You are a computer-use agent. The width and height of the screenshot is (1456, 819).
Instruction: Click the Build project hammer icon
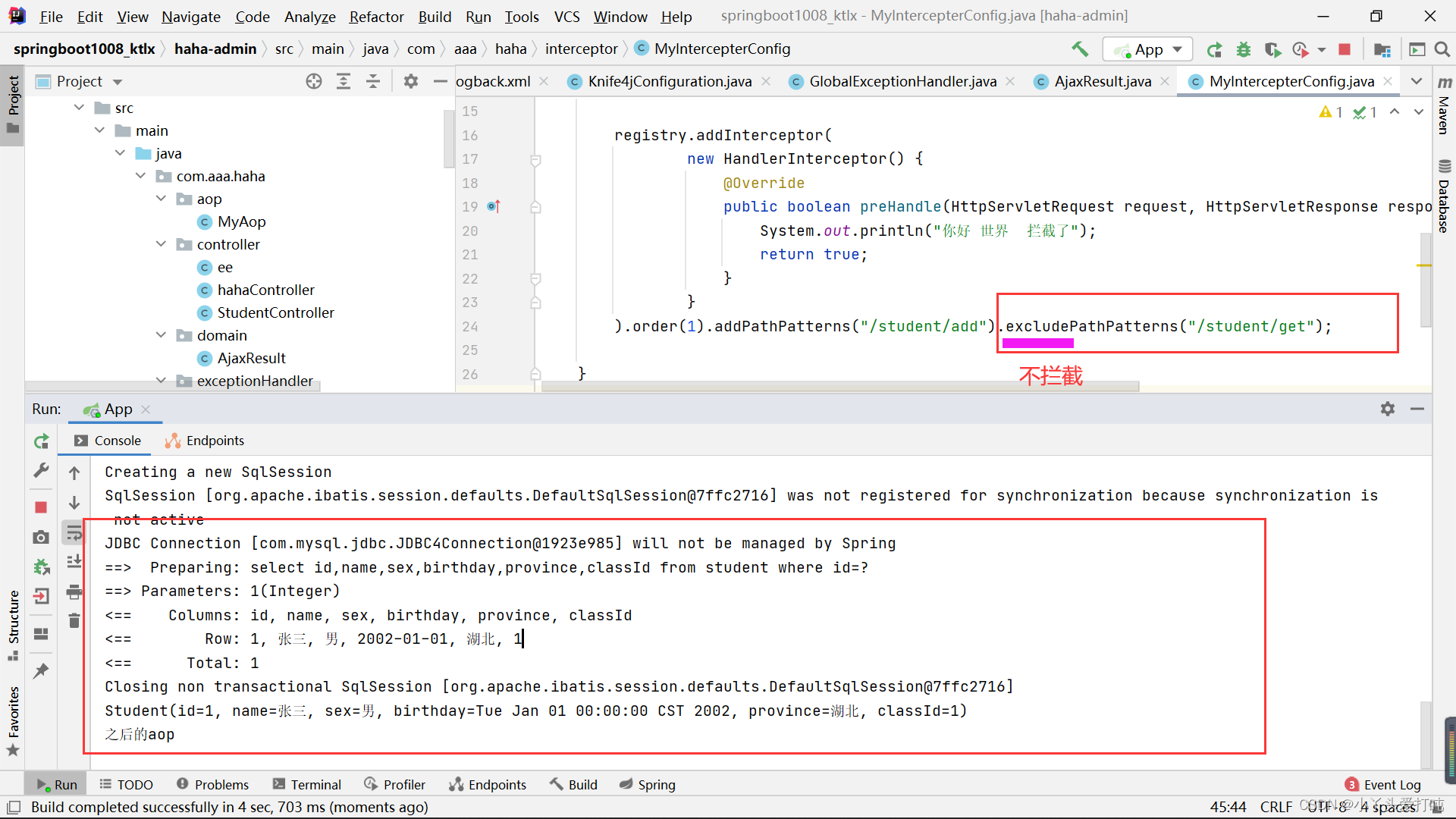coord(1080,49)
